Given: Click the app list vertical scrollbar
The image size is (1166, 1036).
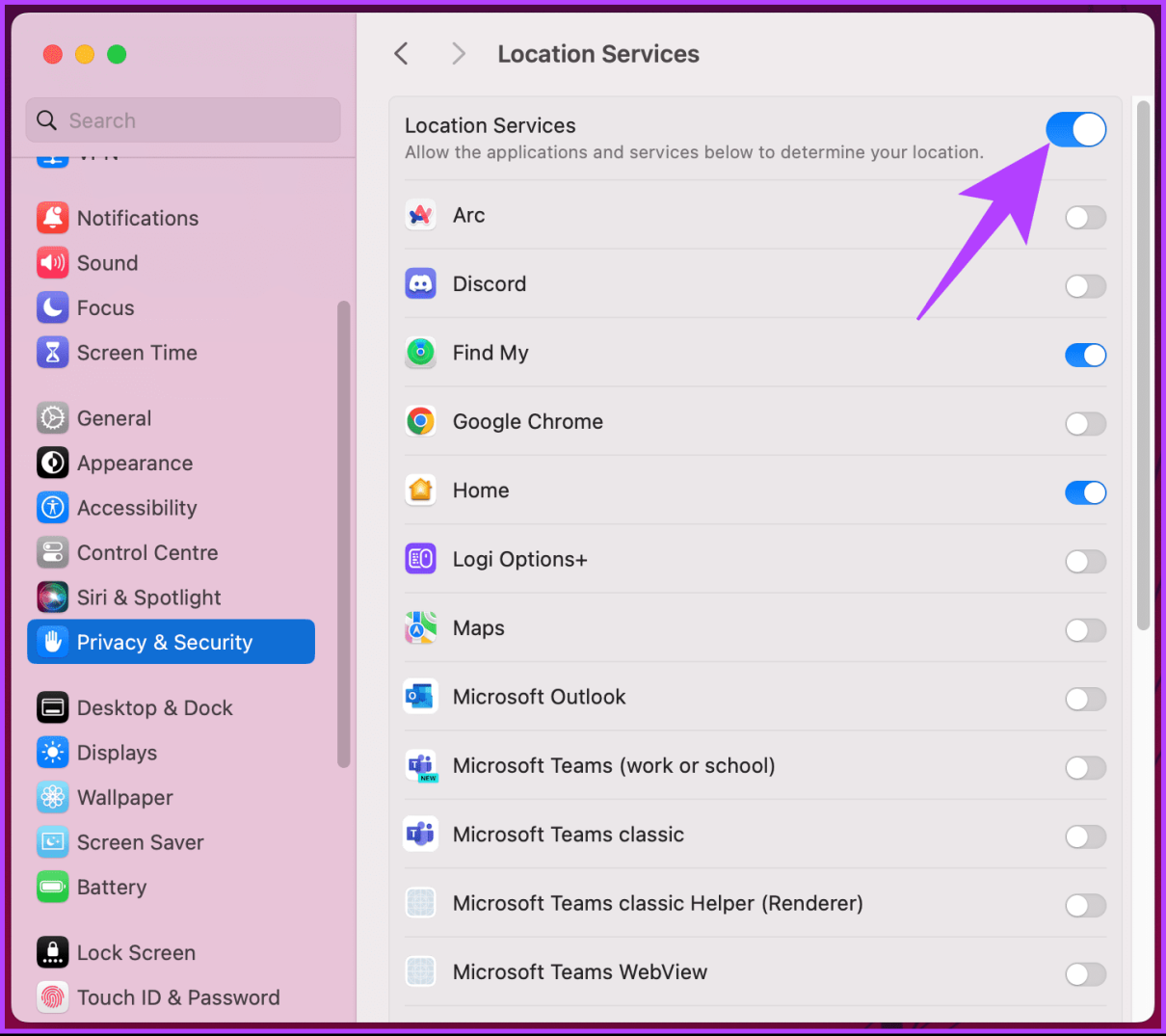Looking at the screenshot, I should pyautogui.click(x=1144, y=366).
